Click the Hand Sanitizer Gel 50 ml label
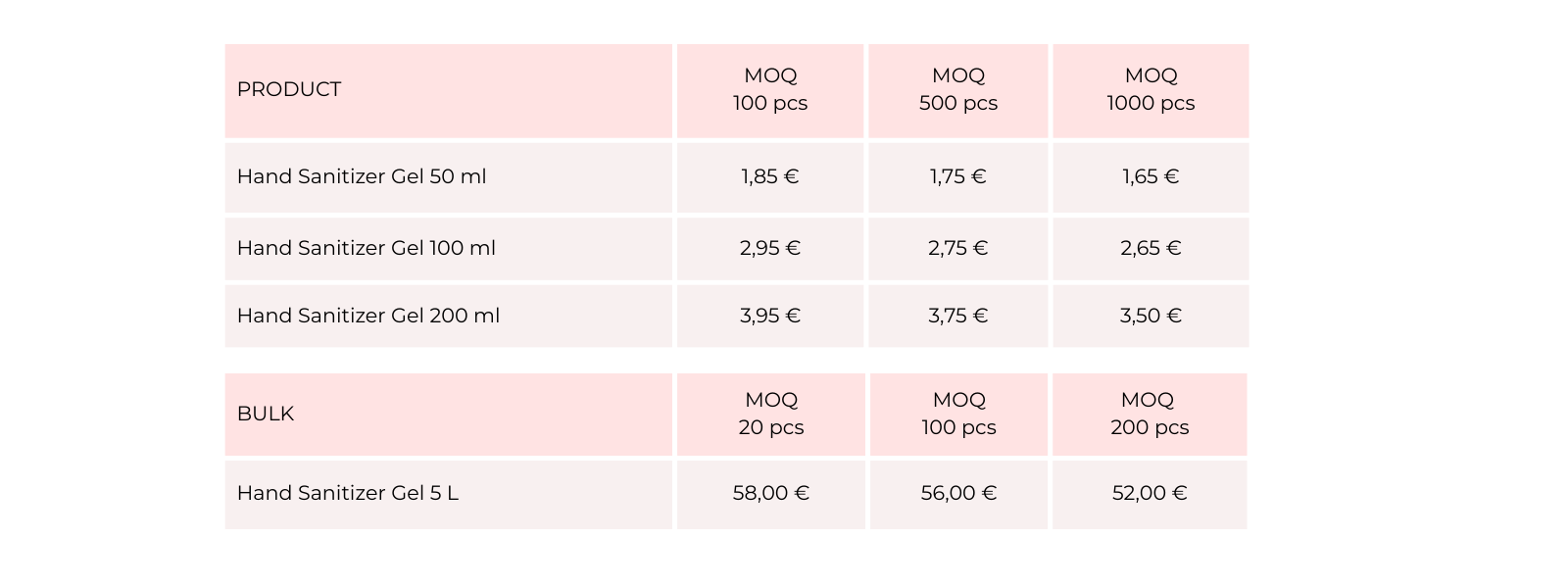Image resolution: width=1568 pixels, height=588 pixels. [x=362, y=176]
